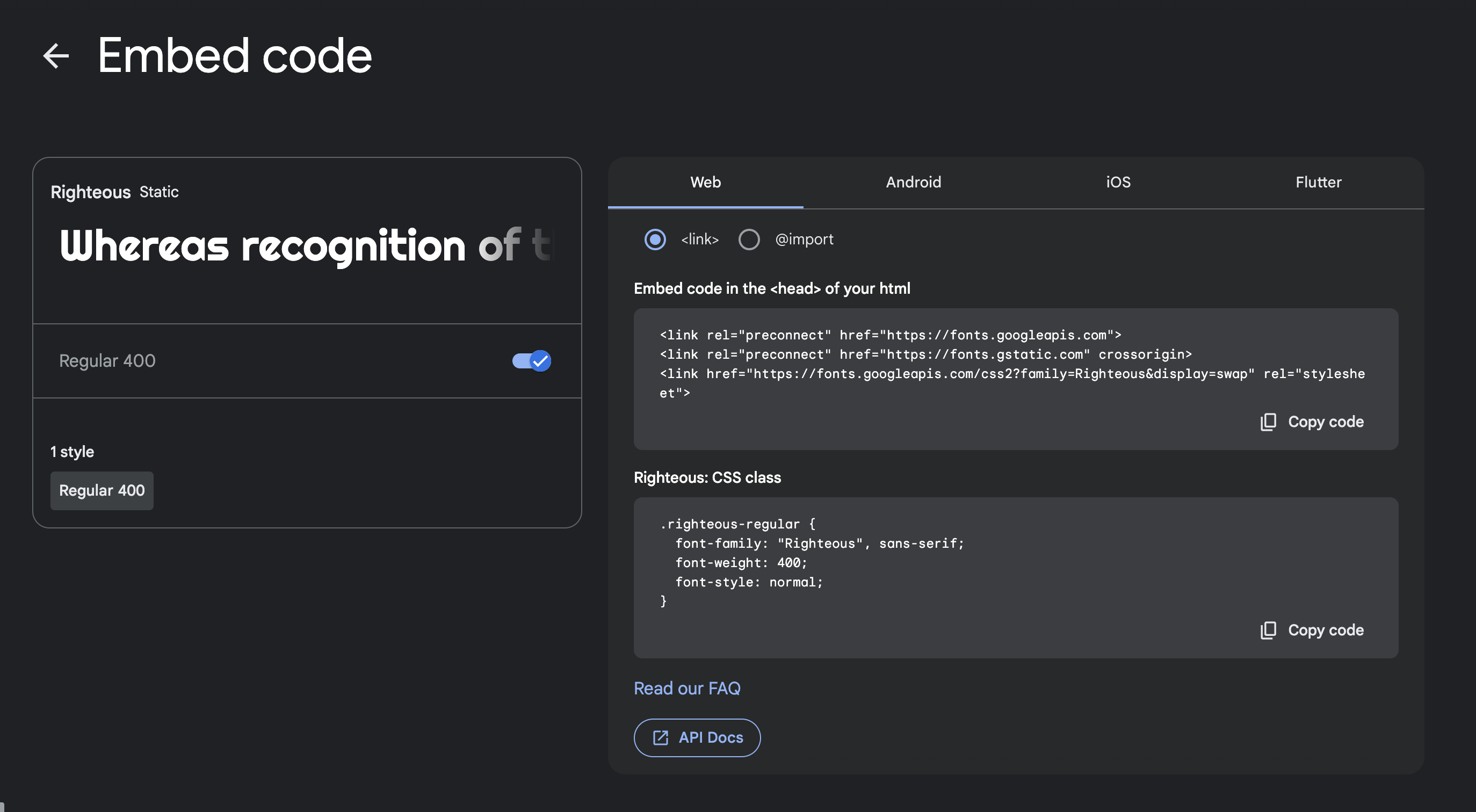Click the copy icon under the link embed code
This screenshot has height=812, width=1476.
1268,422
